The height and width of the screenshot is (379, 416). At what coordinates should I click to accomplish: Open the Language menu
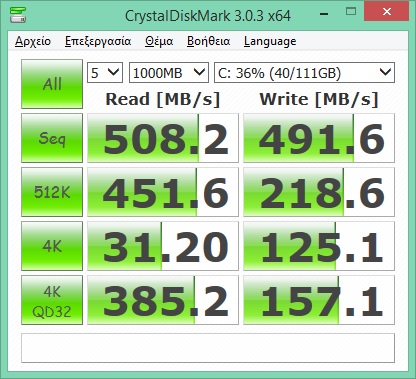coord(270,41)
